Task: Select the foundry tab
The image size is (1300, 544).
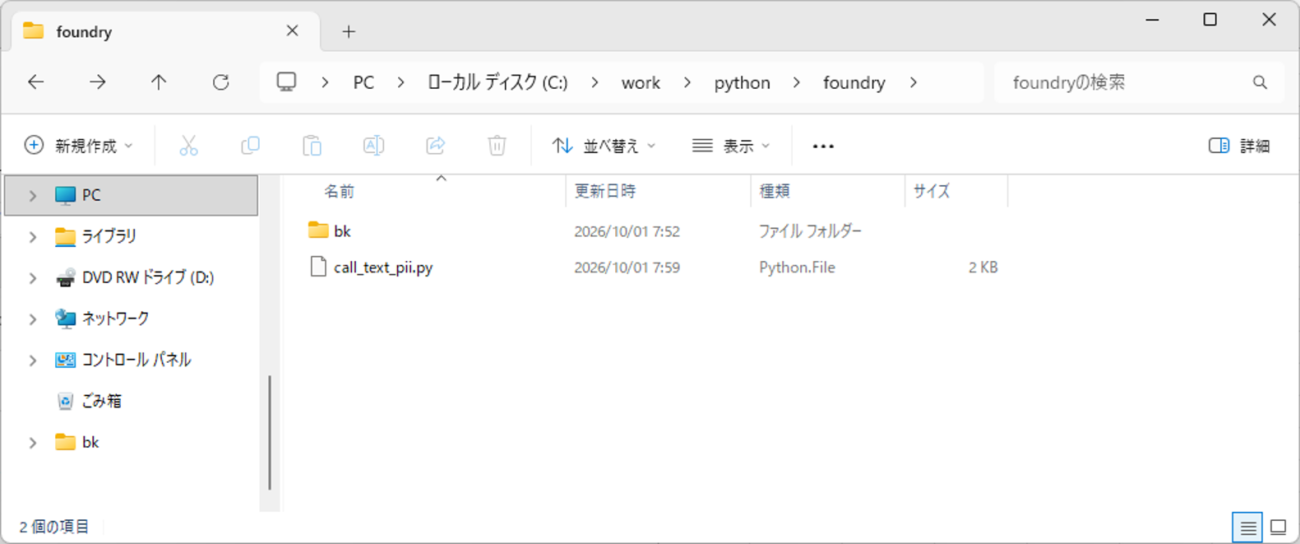Action: tap(165, 31)
